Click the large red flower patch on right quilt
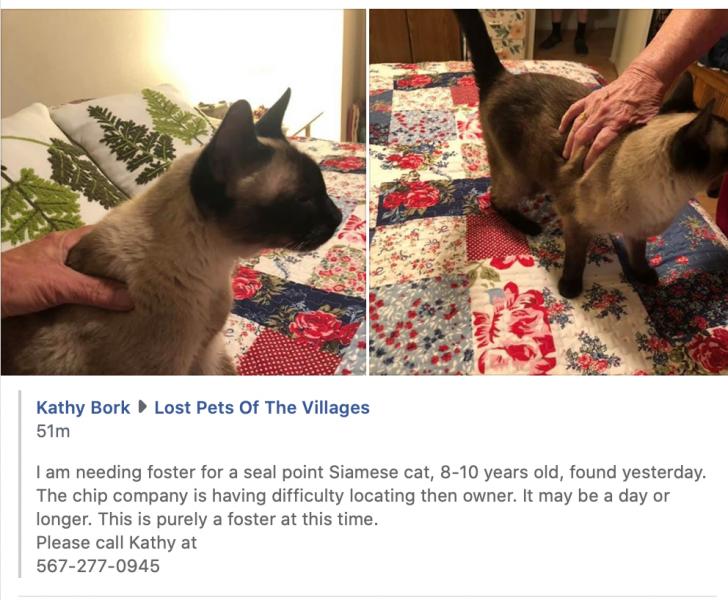The height and width of the screenshot is (600, 728). point(513,327)
